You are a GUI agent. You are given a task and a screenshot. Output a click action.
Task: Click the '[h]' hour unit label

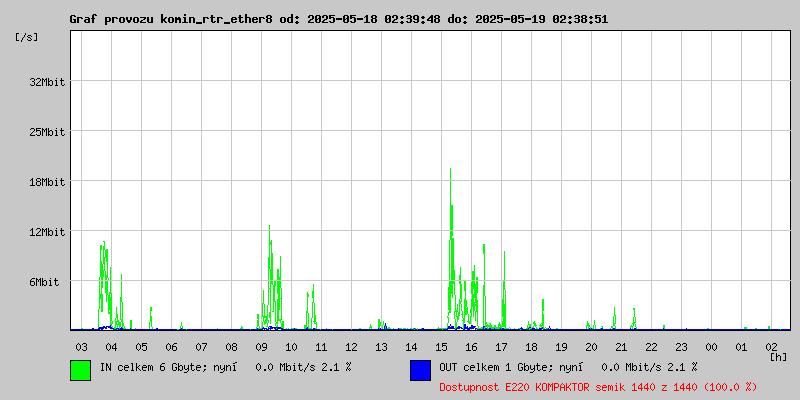point(778,357)
